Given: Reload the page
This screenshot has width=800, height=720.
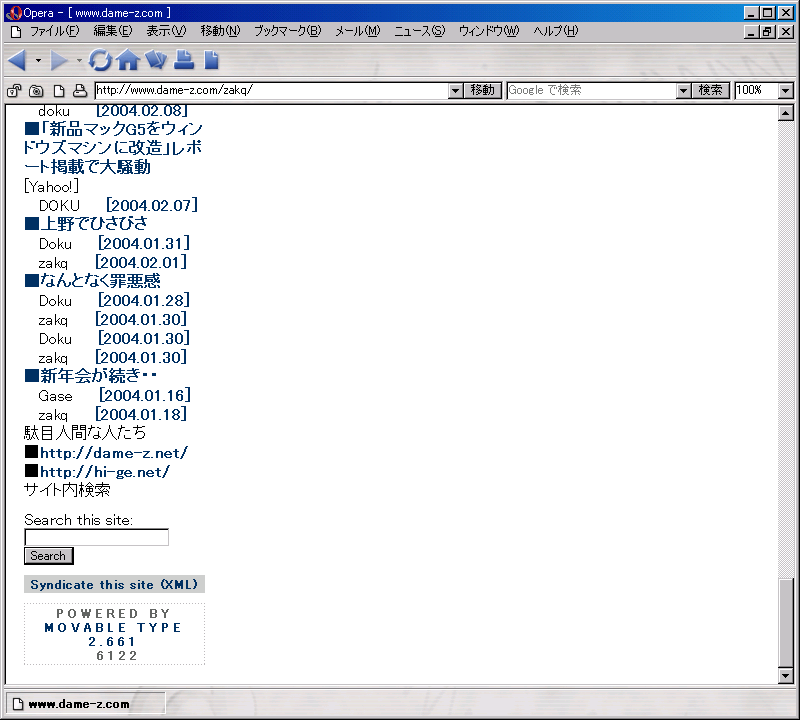Looking at the screenshot, I should (99, 60).
